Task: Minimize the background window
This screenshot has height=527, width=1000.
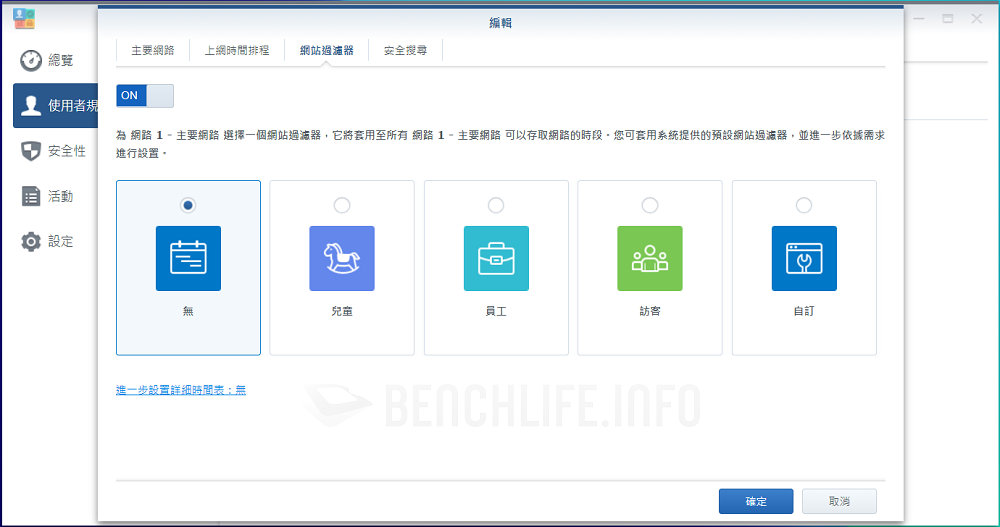Action: pos(919,19)
